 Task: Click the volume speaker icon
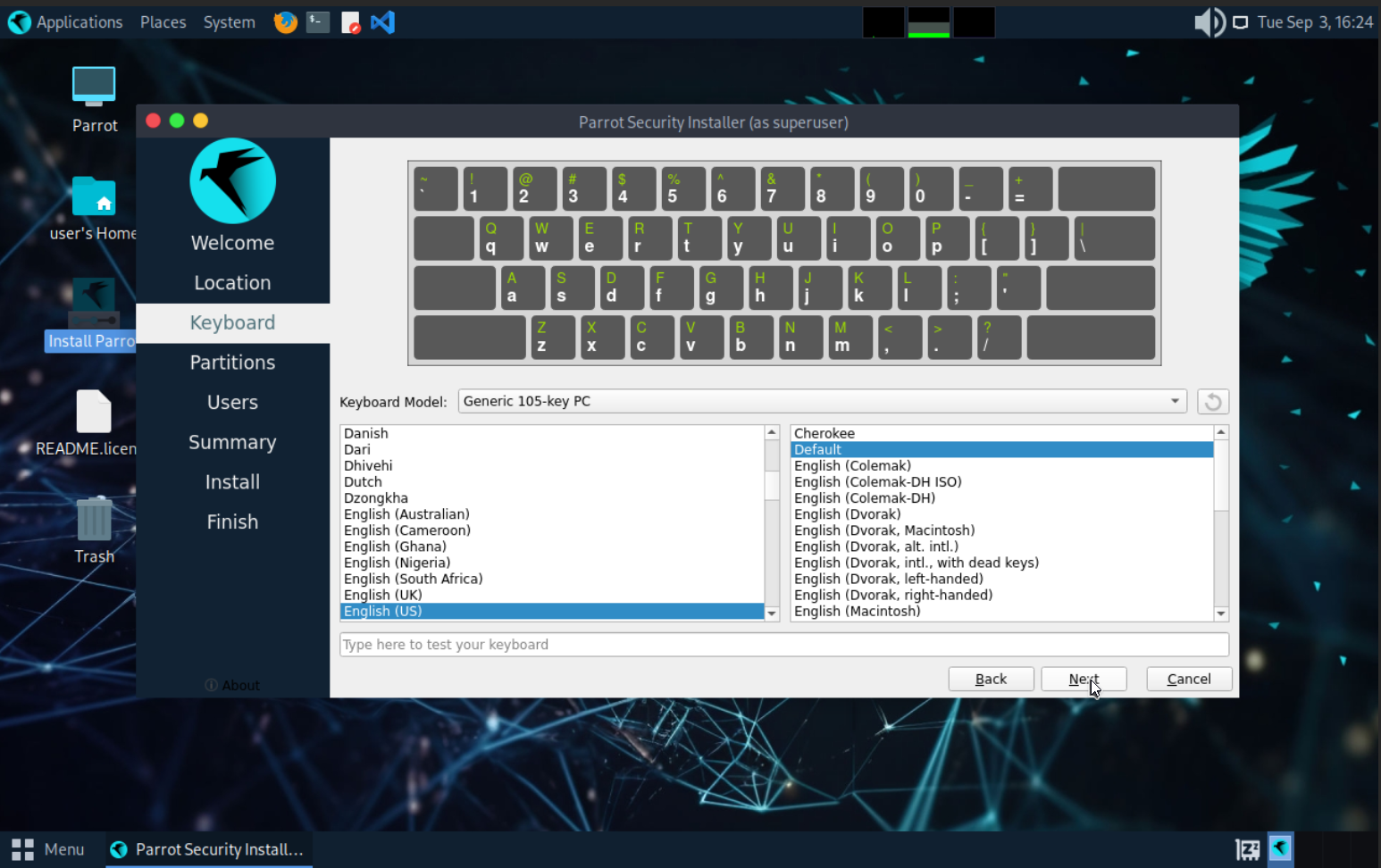[1209, 22]
